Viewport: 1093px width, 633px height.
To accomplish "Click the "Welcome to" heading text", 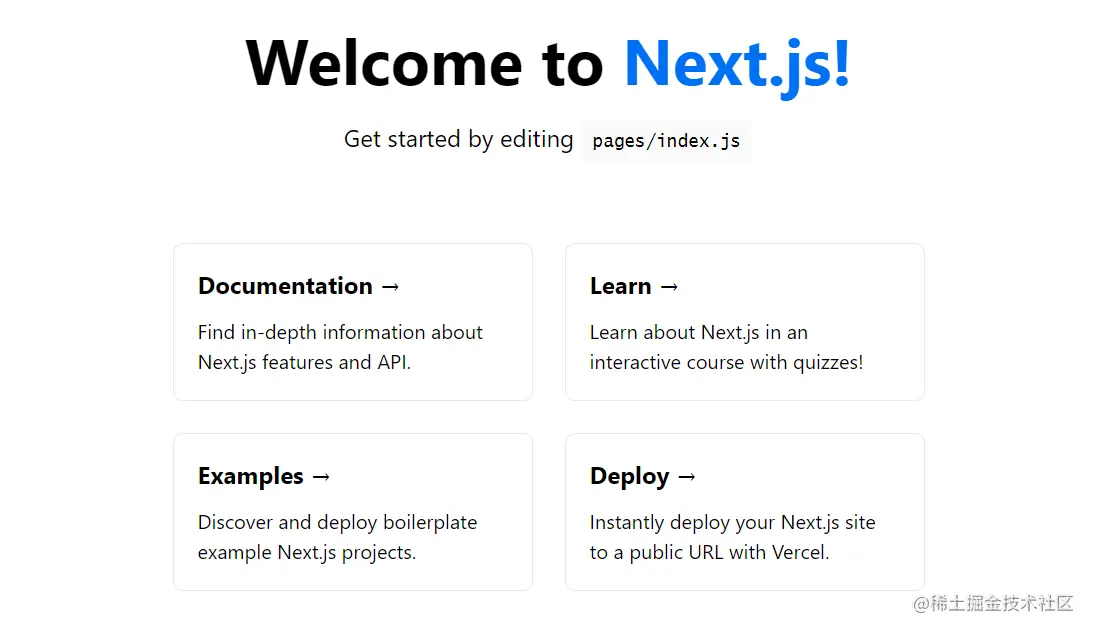I will tap(425, 64).
